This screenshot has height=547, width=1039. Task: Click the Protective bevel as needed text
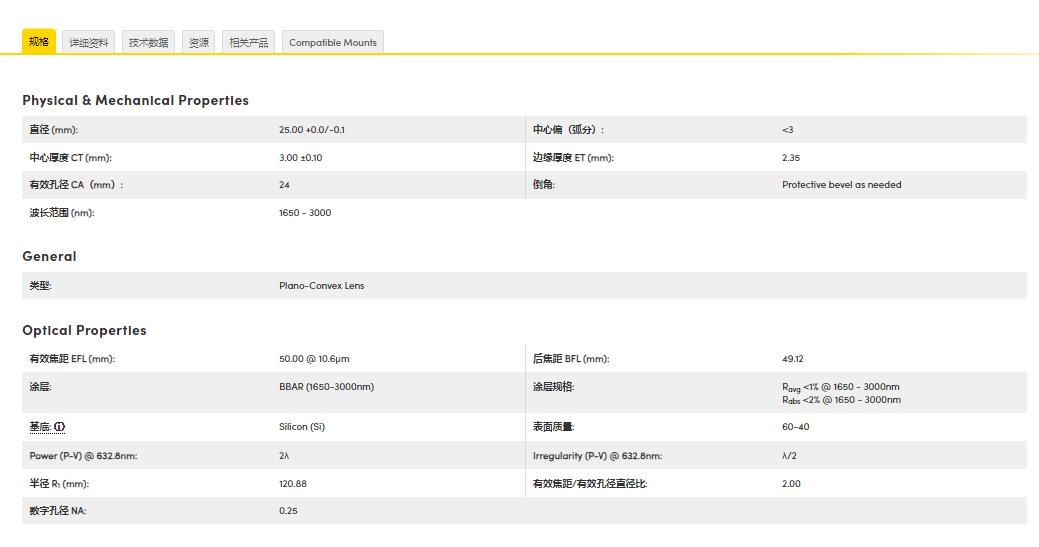click(841, 185)
